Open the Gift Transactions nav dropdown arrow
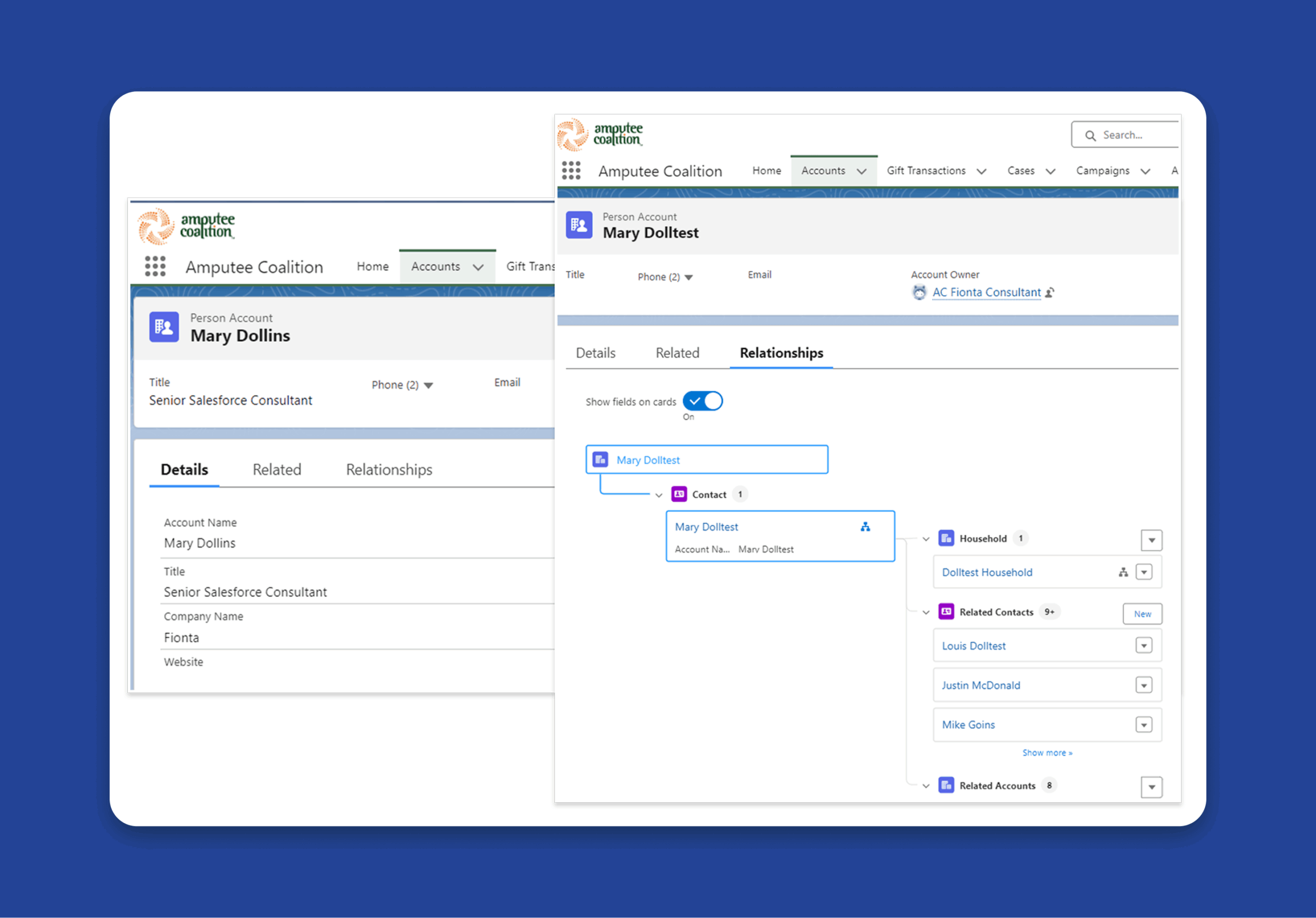1316x918 pixels. pyautogui.click(x=981, y=171)
